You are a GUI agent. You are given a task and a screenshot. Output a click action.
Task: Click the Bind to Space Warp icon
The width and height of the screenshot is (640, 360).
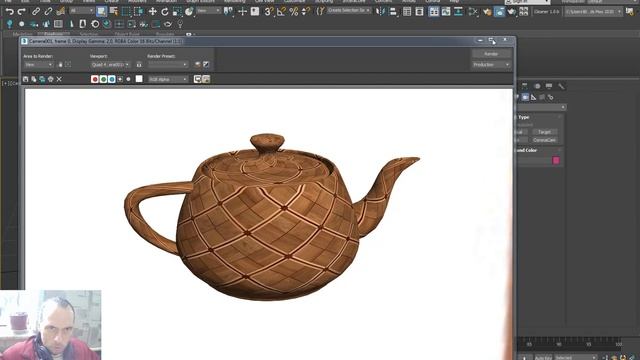click(x=61, y=11)
